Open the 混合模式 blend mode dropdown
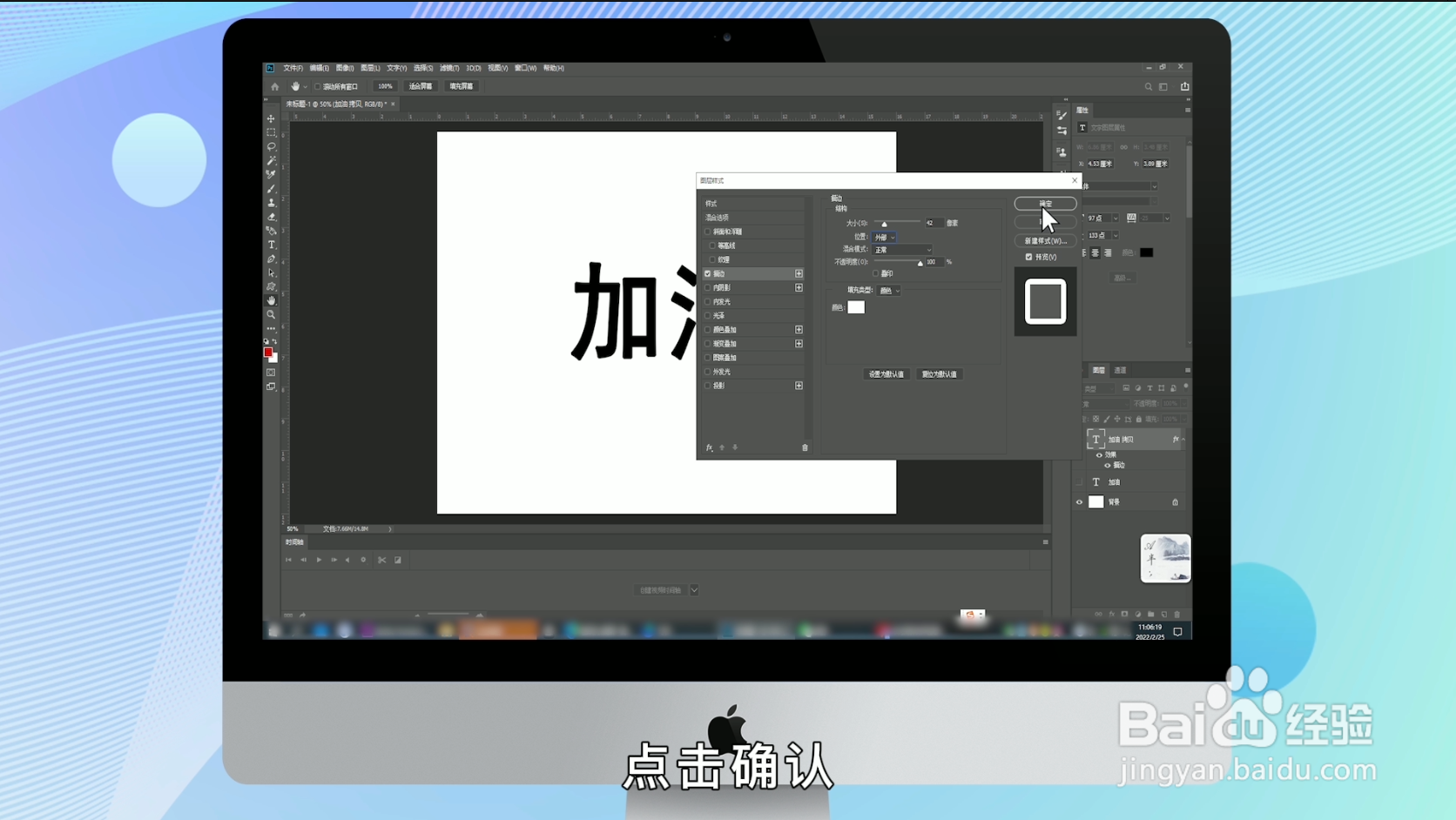 tap(902, 250)
